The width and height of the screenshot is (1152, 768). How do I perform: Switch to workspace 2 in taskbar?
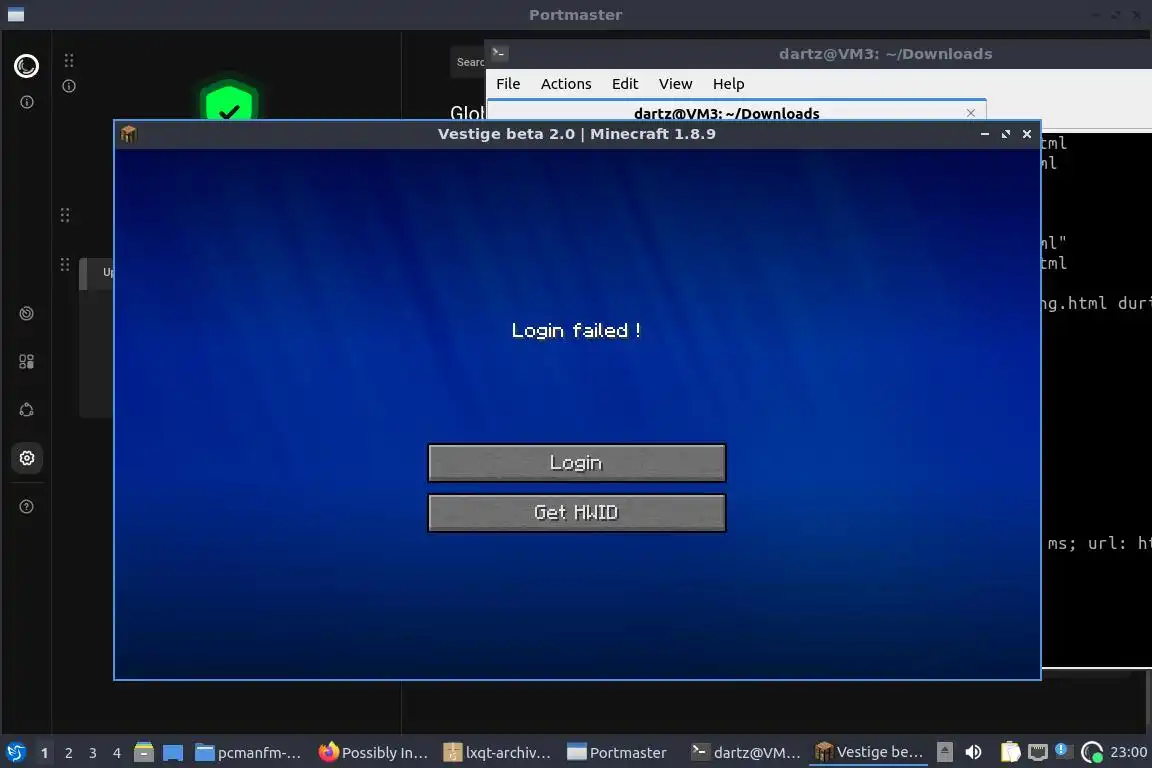68,753
